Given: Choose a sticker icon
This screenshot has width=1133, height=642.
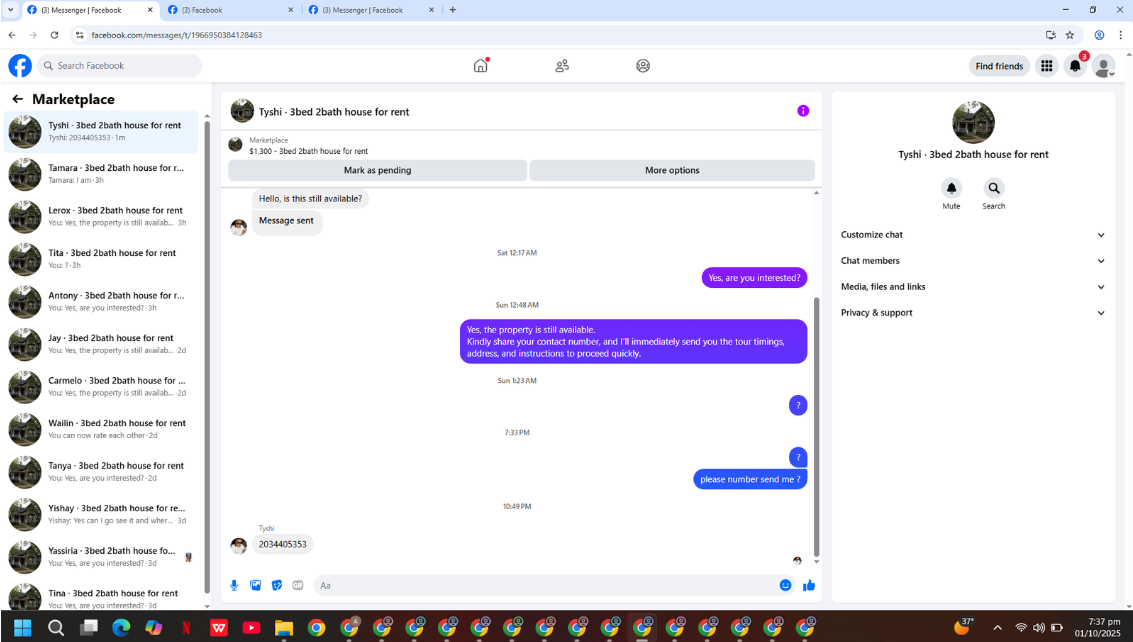Looking at the screenshot, I should pyautogui.click(x=277, y=586).
